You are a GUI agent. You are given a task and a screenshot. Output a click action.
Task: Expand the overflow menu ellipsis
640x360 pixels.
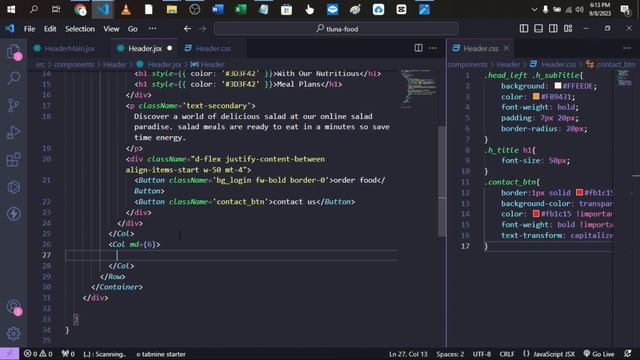tap(152, 29)
